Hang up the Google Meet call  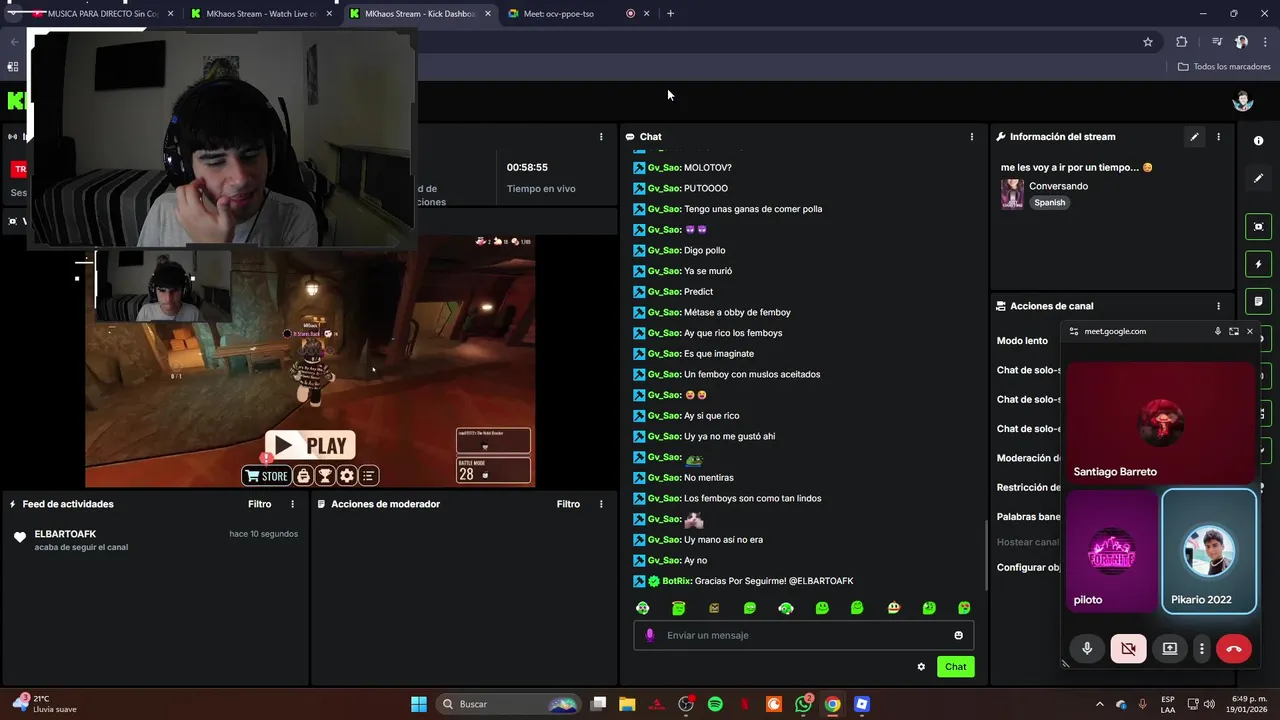click(x=1234, y=648)
